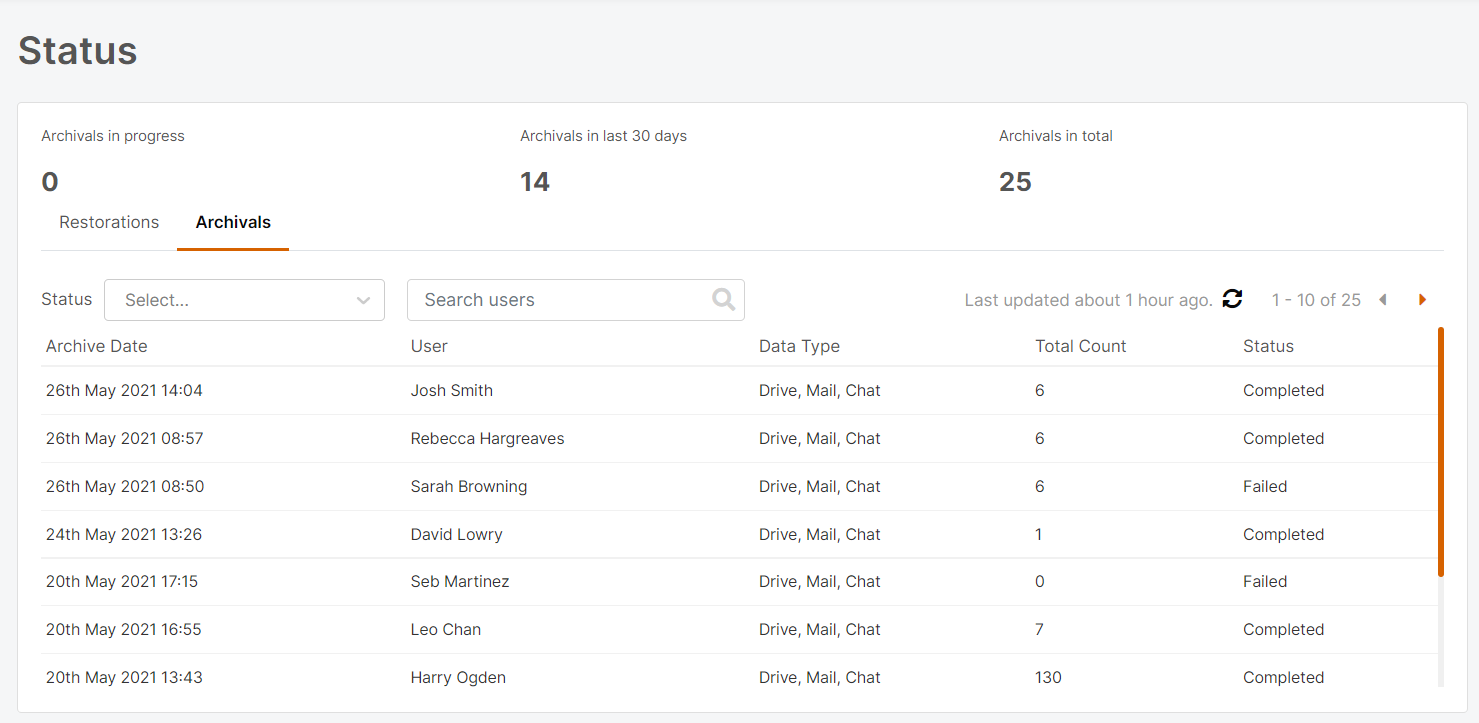1479x723 pixels.
Task: Go to previous page of archivals
Action: pos(1383,300)
